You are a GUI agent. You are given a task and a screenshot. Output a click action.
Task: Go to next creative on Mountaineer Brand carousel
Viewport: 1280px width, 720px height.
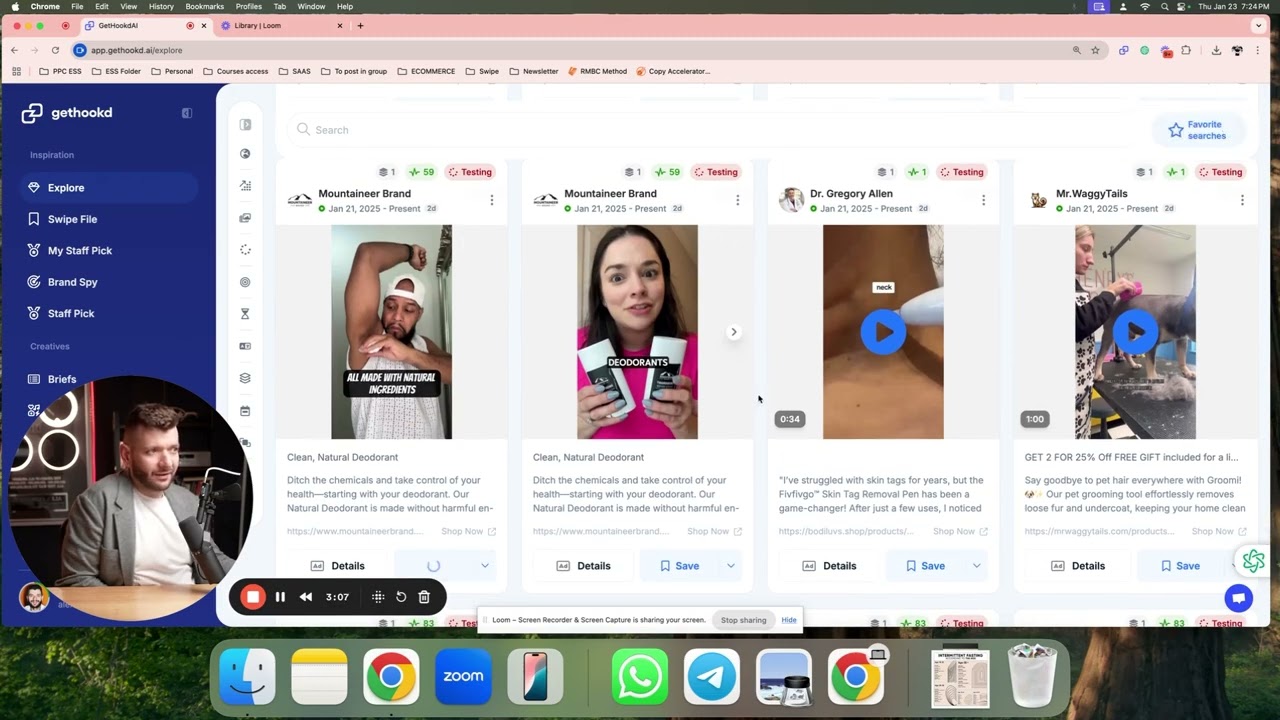(733, 332)
